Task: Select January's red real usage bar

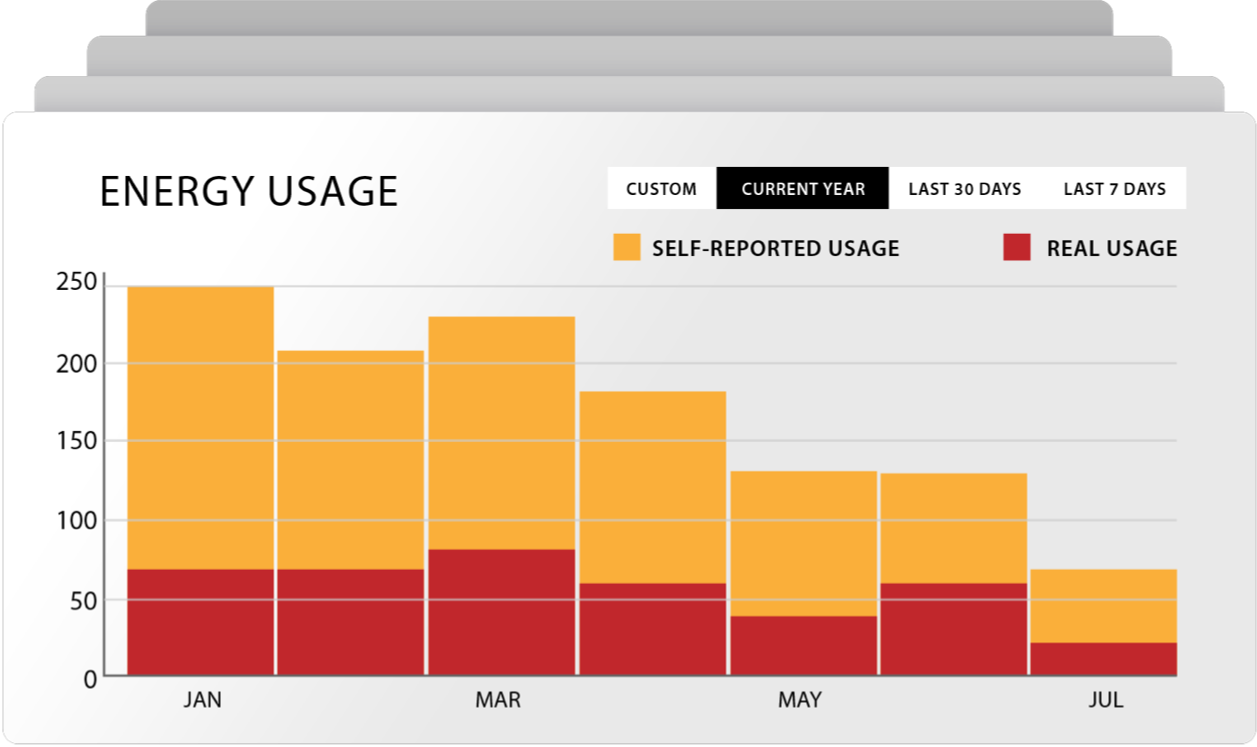Action: 201,622
